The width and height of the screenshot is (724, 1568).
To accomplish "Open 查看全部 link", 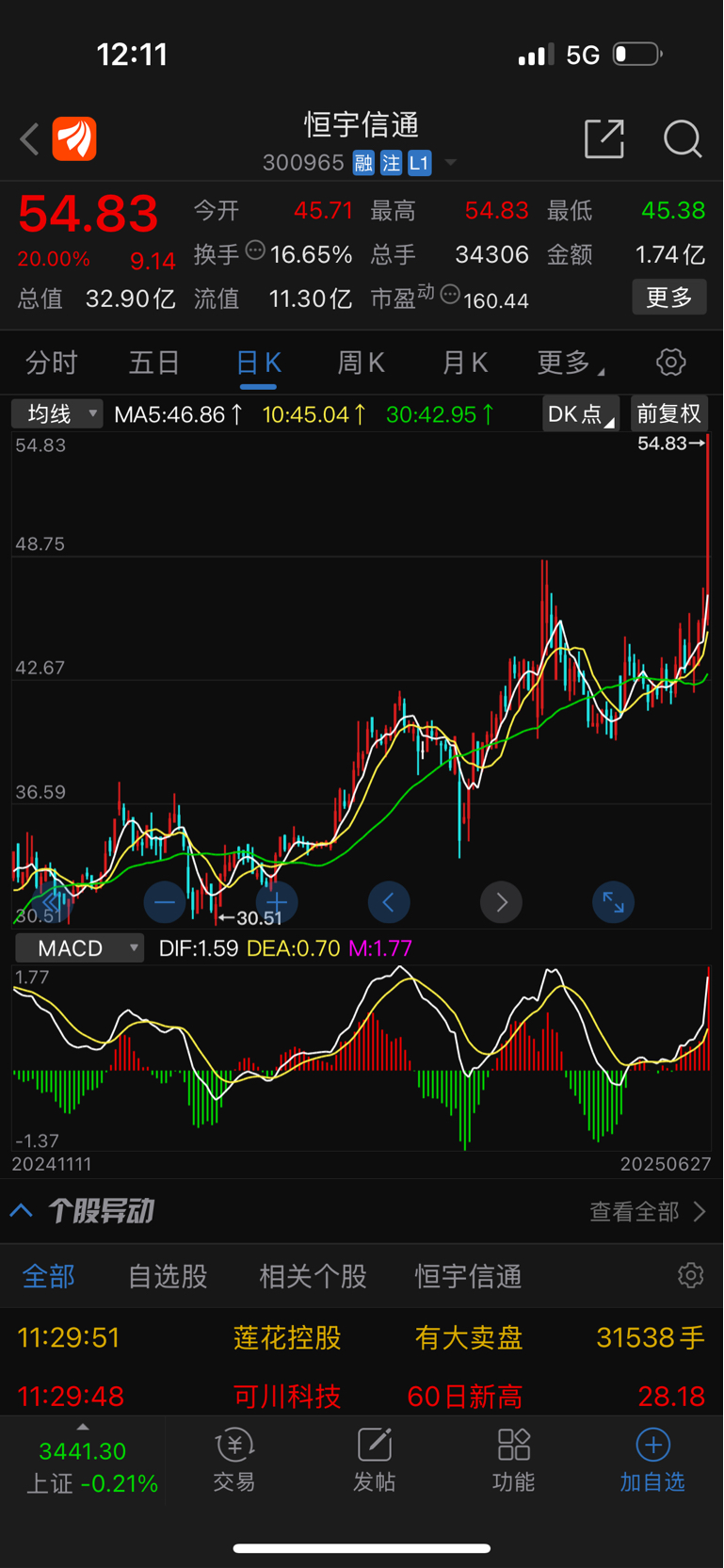I will (x=648, y=1211).
